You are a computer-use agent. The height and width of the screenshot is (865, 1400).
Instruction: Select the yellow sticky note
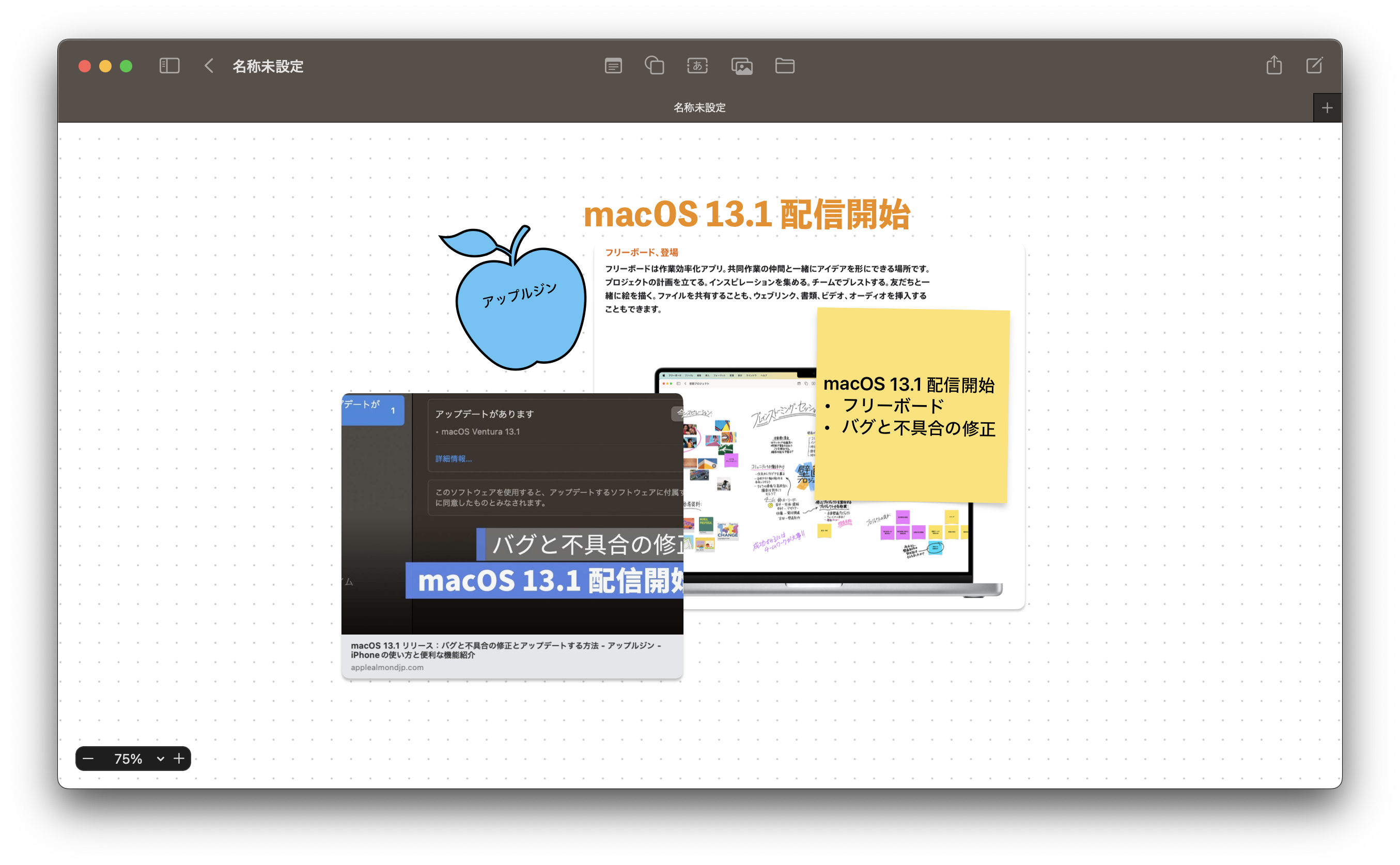(x=912, y=406)
